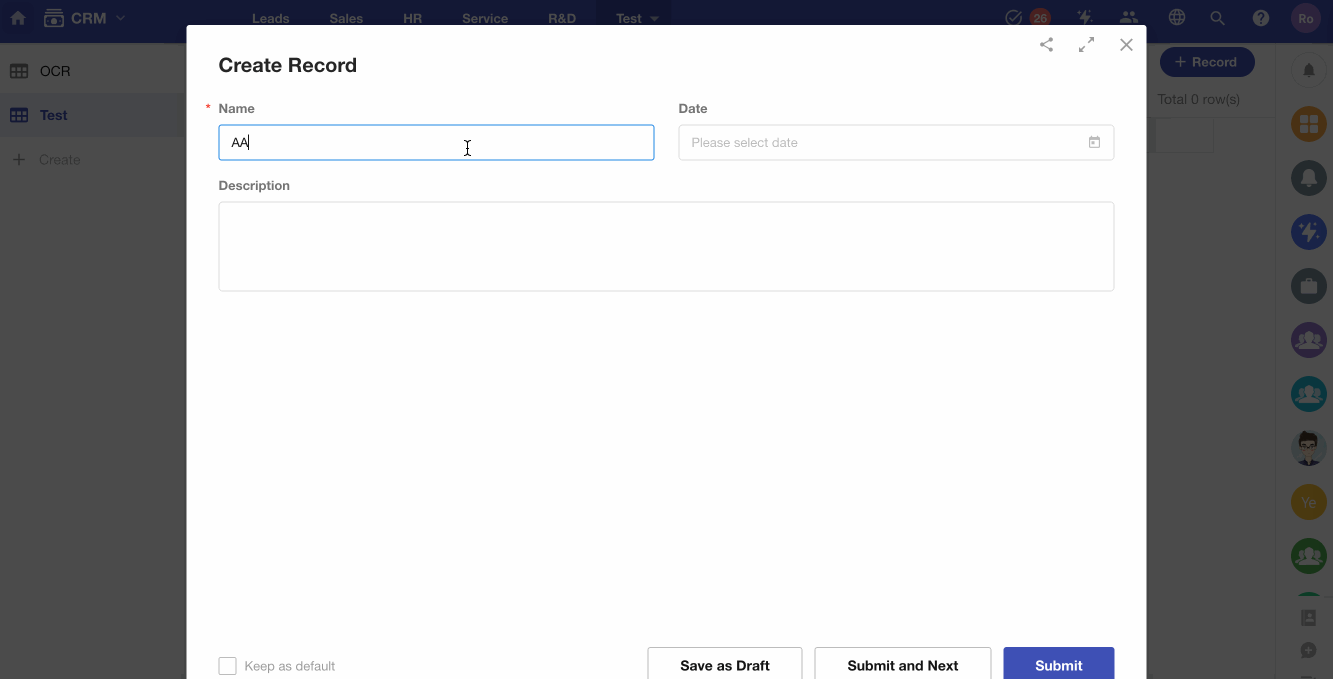Image resolution: width=1333 pixels, height=679 pixels.
Task: Click the home icon in top bar
Action: (x=18, y=18)
